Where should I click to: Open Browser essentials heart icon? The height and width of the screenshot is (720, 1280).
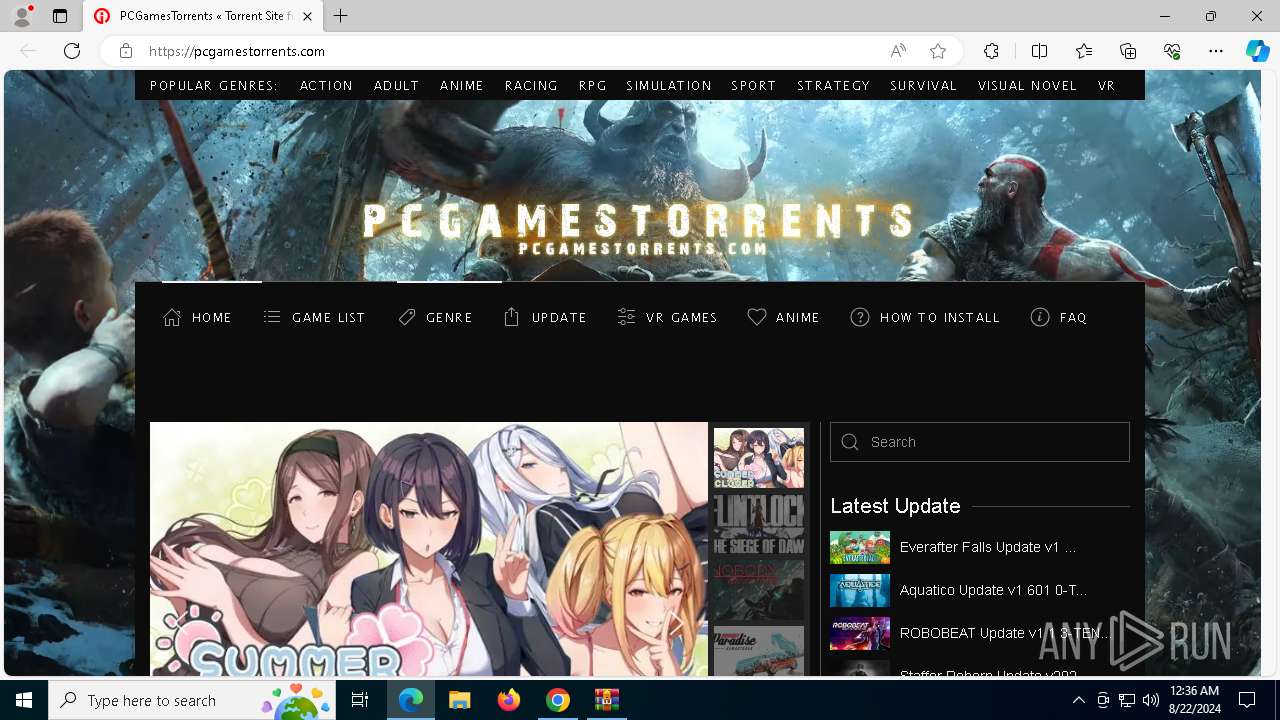coord(1172,51)
